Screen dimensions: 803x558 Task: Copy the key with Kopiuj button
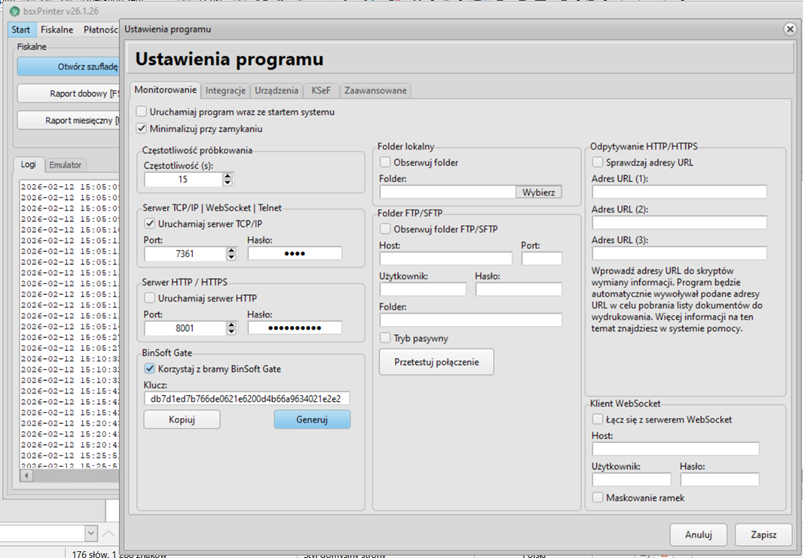[x=181, y=420]
